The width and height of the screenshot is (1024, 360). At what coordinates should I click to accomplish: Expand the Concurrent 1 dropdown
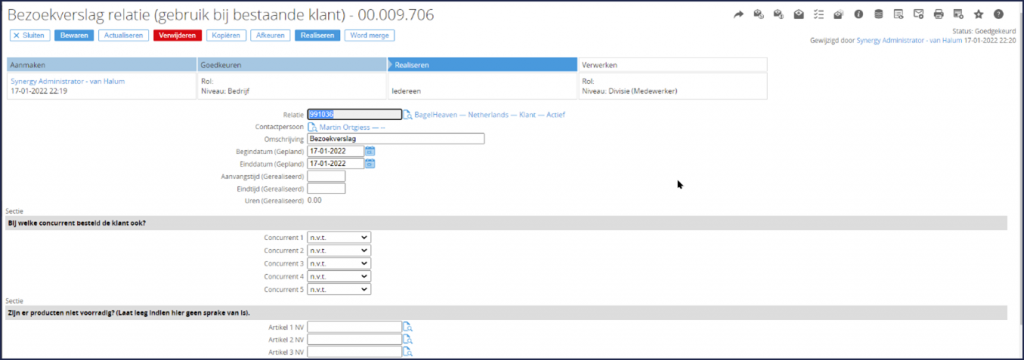point(339,237)
